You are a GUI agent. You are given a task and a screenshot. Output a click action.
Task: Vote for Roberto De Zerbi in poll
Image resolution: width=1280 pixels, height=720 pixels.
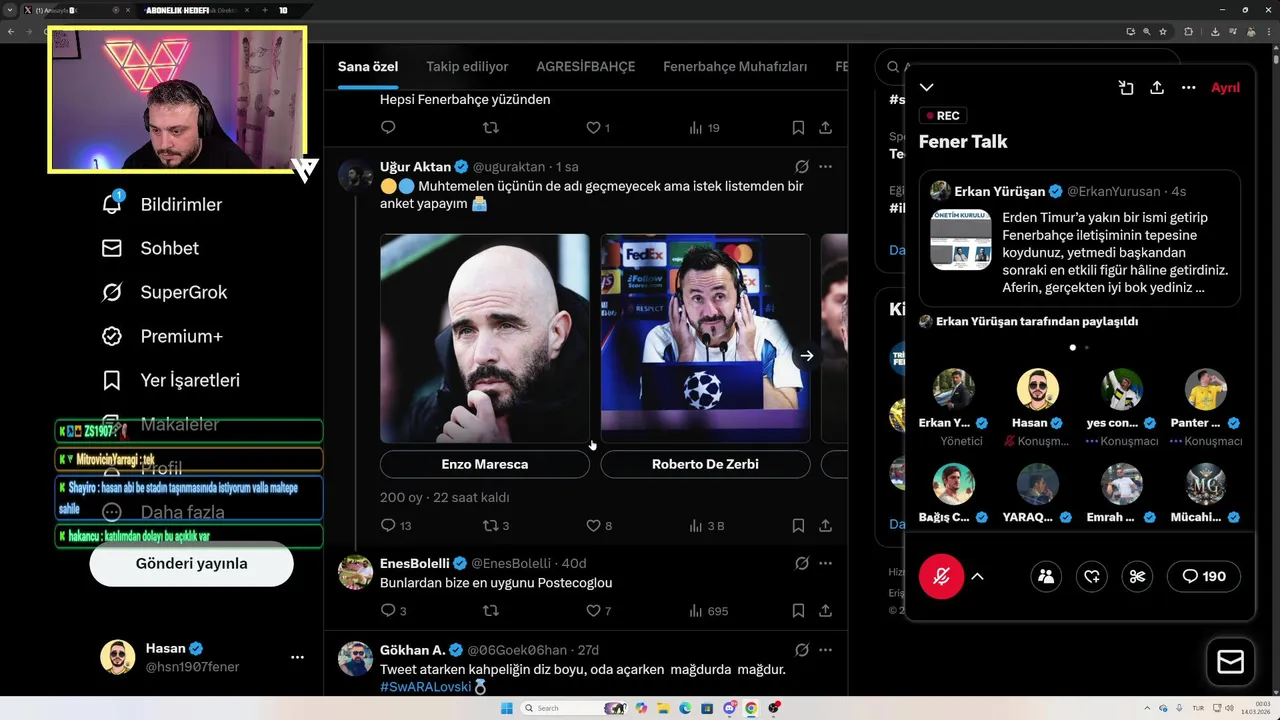point(705,464)
